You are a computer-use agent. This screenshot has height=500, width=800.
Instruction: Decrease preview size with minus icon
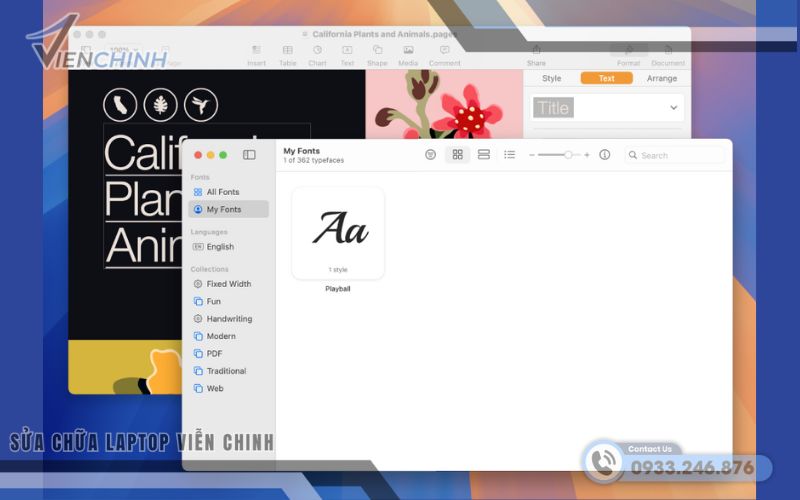tap(532, 155)
